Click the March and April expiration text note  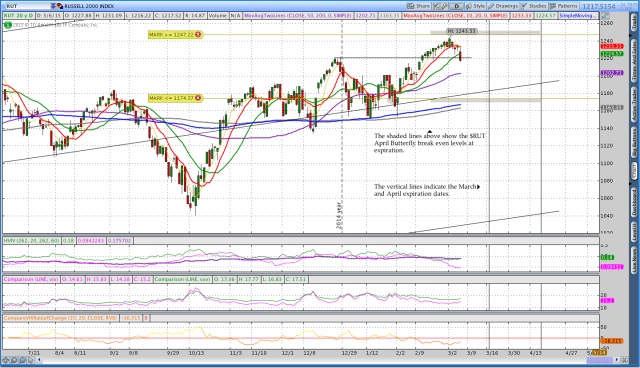coord(427,190)
